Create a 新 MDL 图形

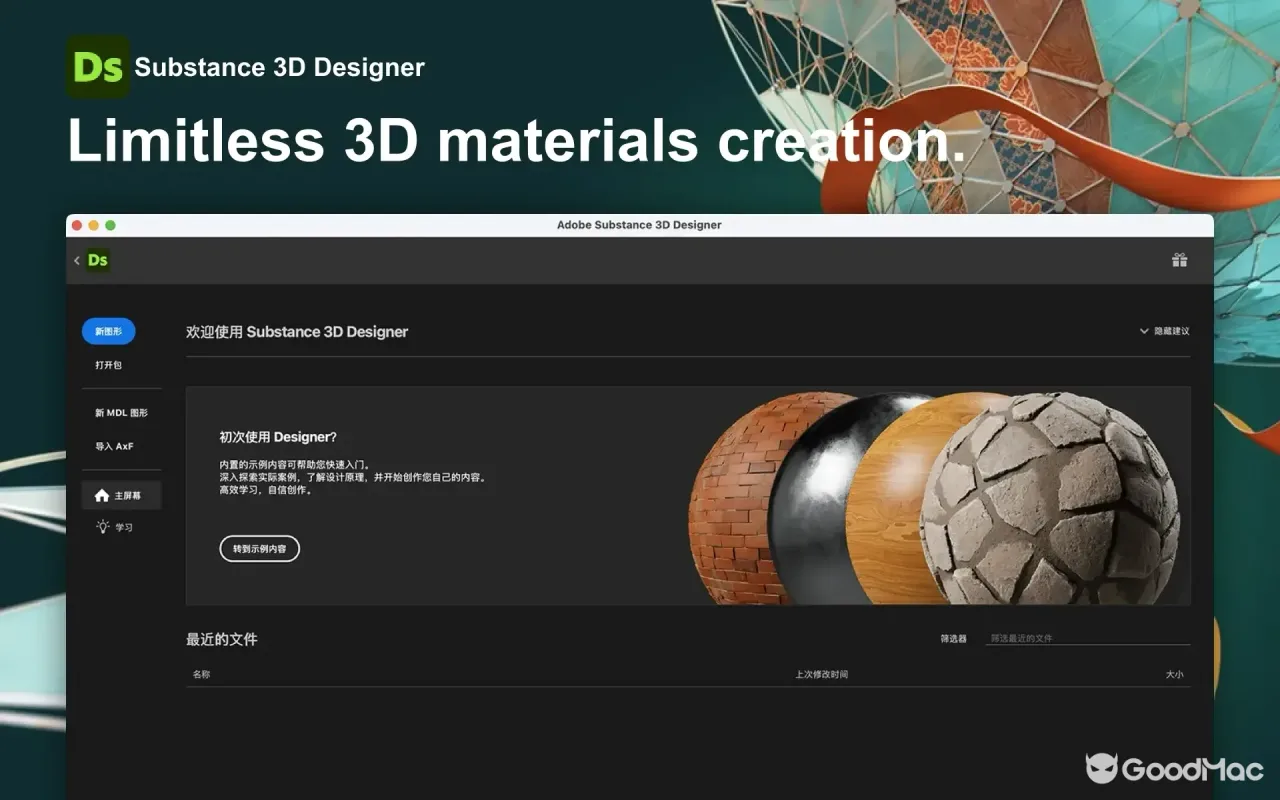[121, 412]
